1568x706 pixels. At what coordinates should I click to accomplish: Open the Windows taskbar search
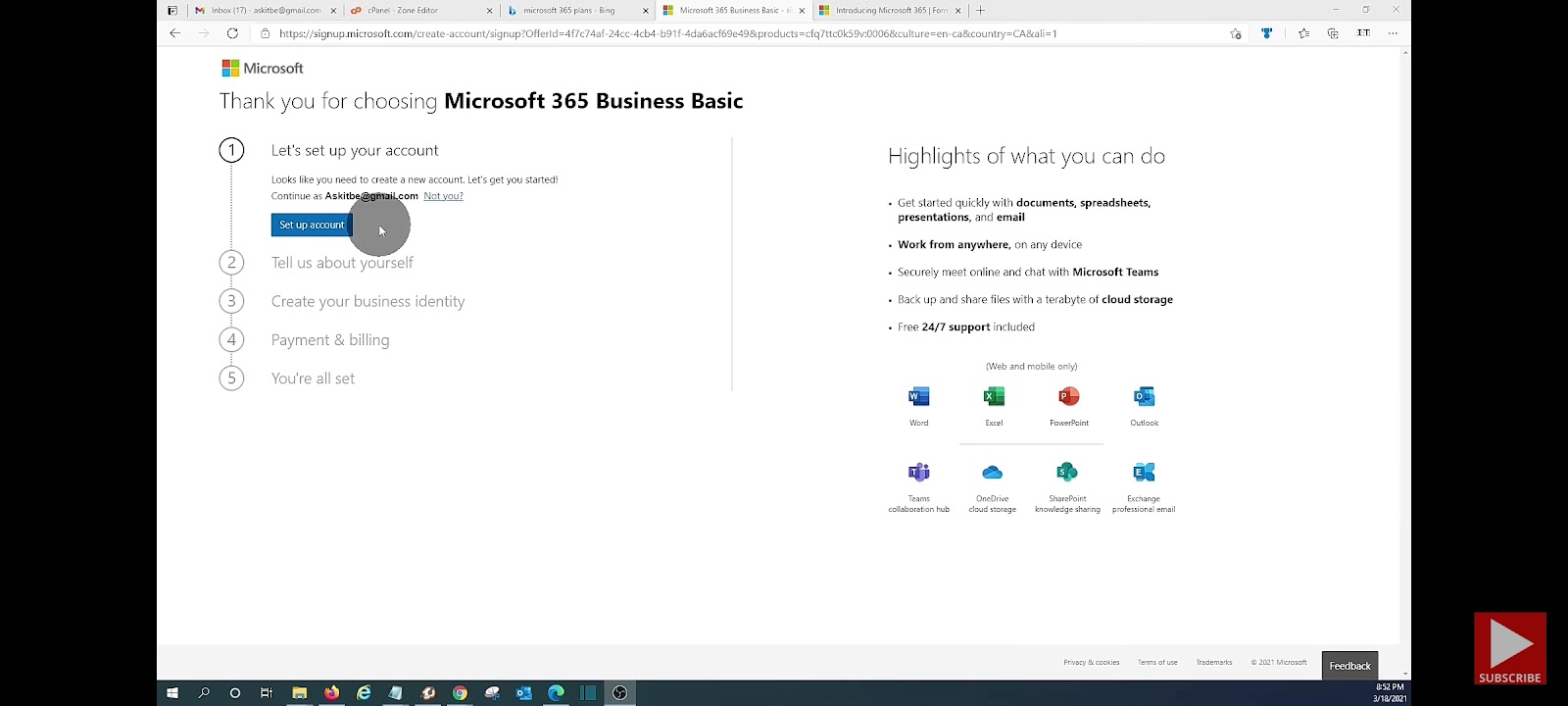[204, 693]
